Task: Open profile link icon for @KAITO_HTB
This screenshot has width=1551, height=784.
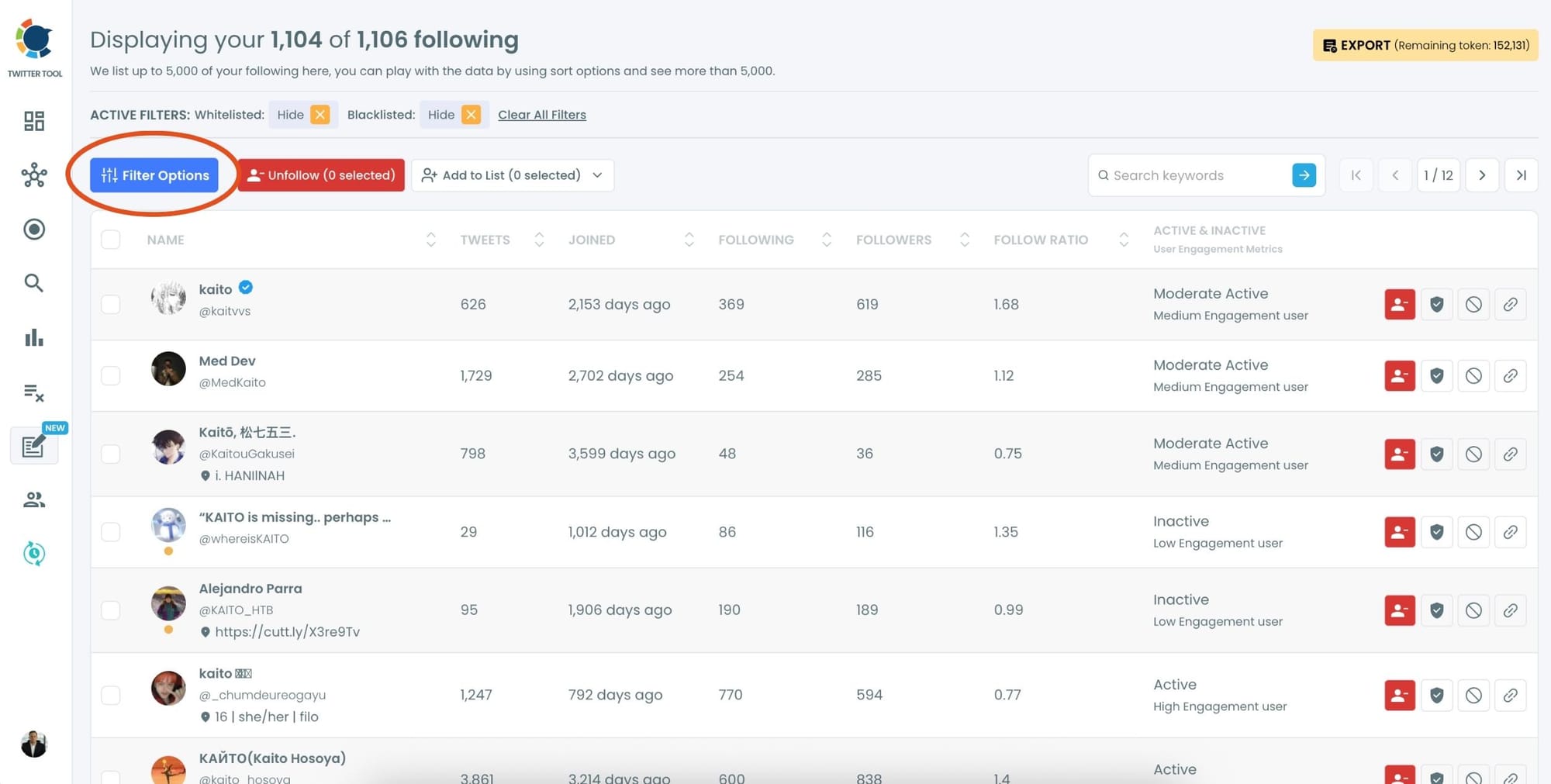Action: [x=1511, y=610]
